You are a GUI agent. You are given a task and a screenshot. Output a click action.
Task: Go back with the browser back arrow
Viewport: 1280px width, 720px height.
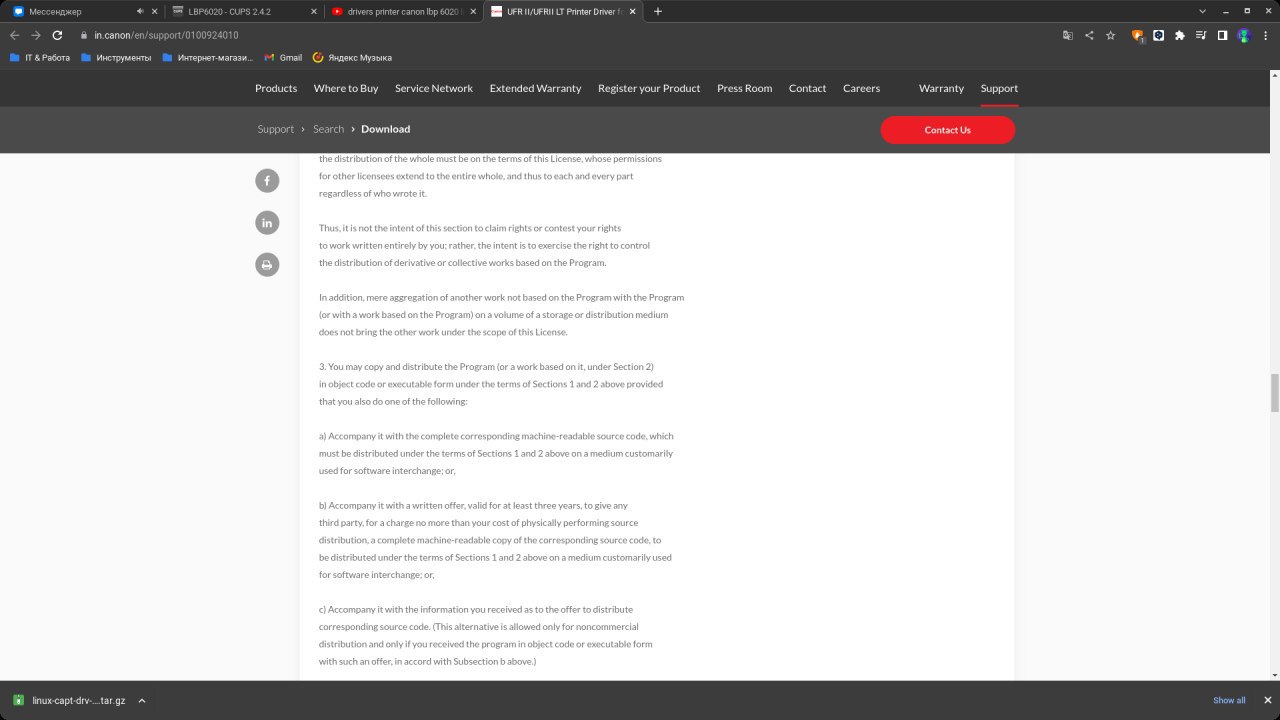click(x=14, y=35)
